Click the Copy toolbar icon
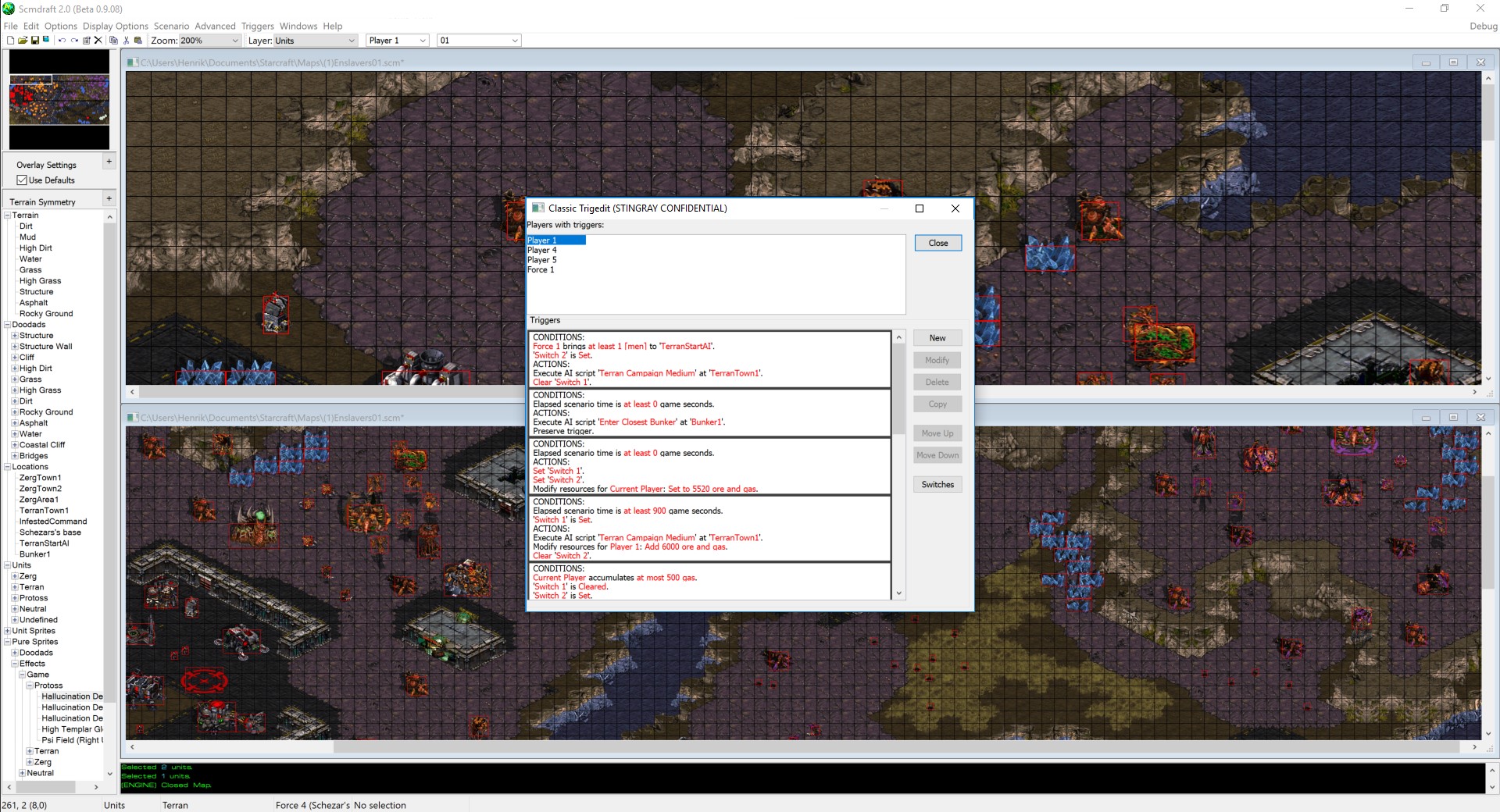 pyautogui.click(x=113, y=41)
